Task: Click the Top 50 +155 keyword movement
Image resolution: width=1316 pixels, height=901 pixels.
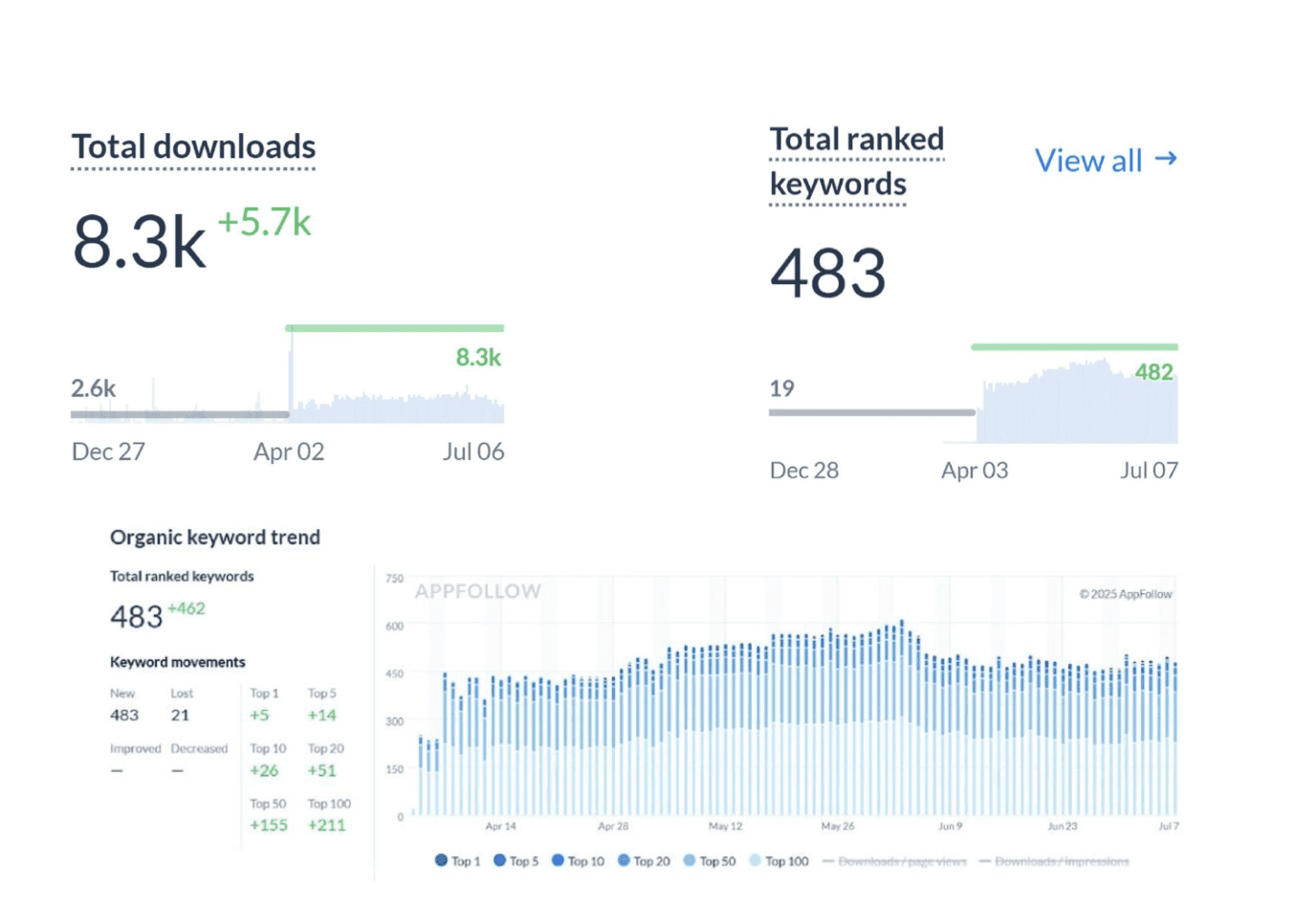Action: point(268,824)
